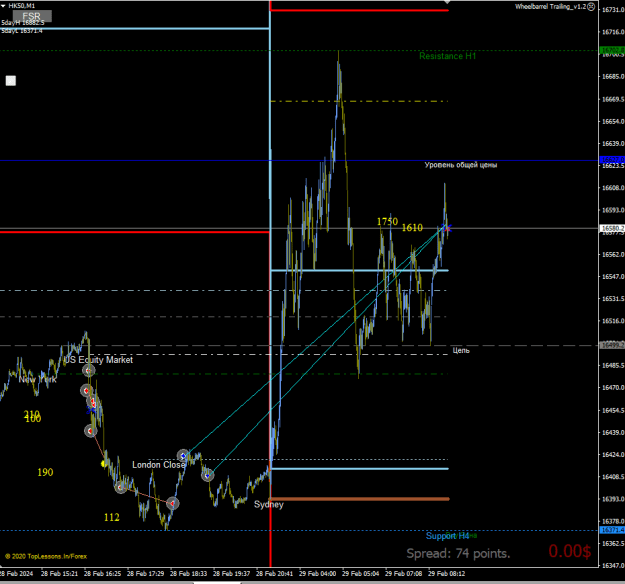The image size is (625, 584).
Task: Click the yellow 112 number label
Action: tap(112, 517)
